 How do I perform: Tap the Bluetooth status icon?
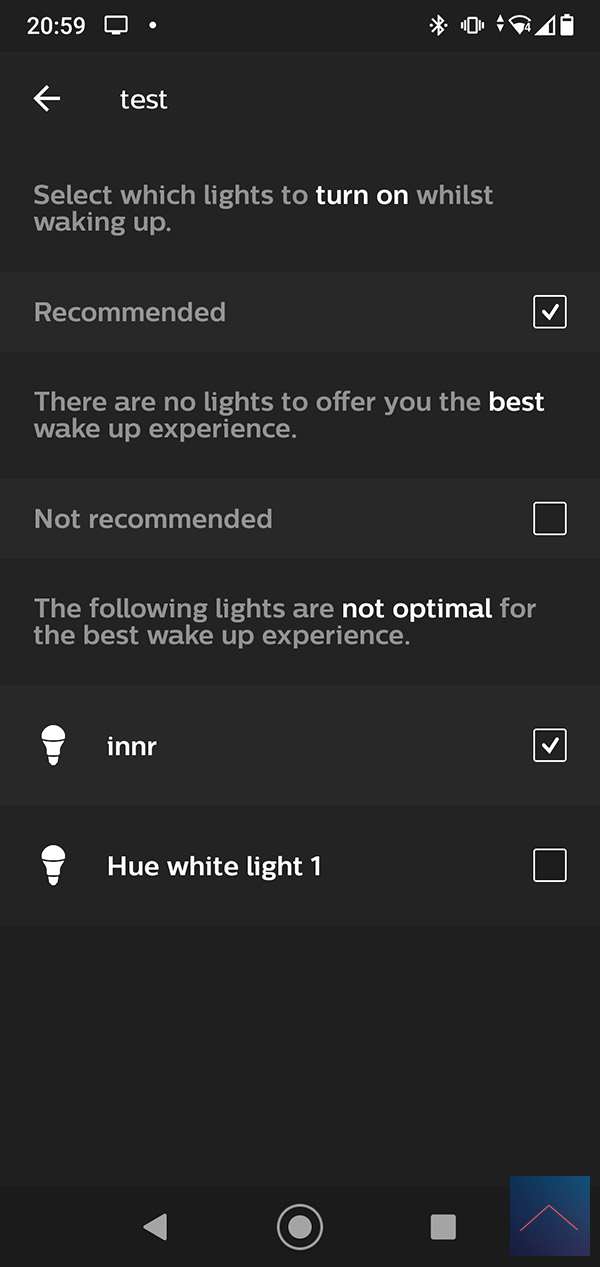point(438,26)
